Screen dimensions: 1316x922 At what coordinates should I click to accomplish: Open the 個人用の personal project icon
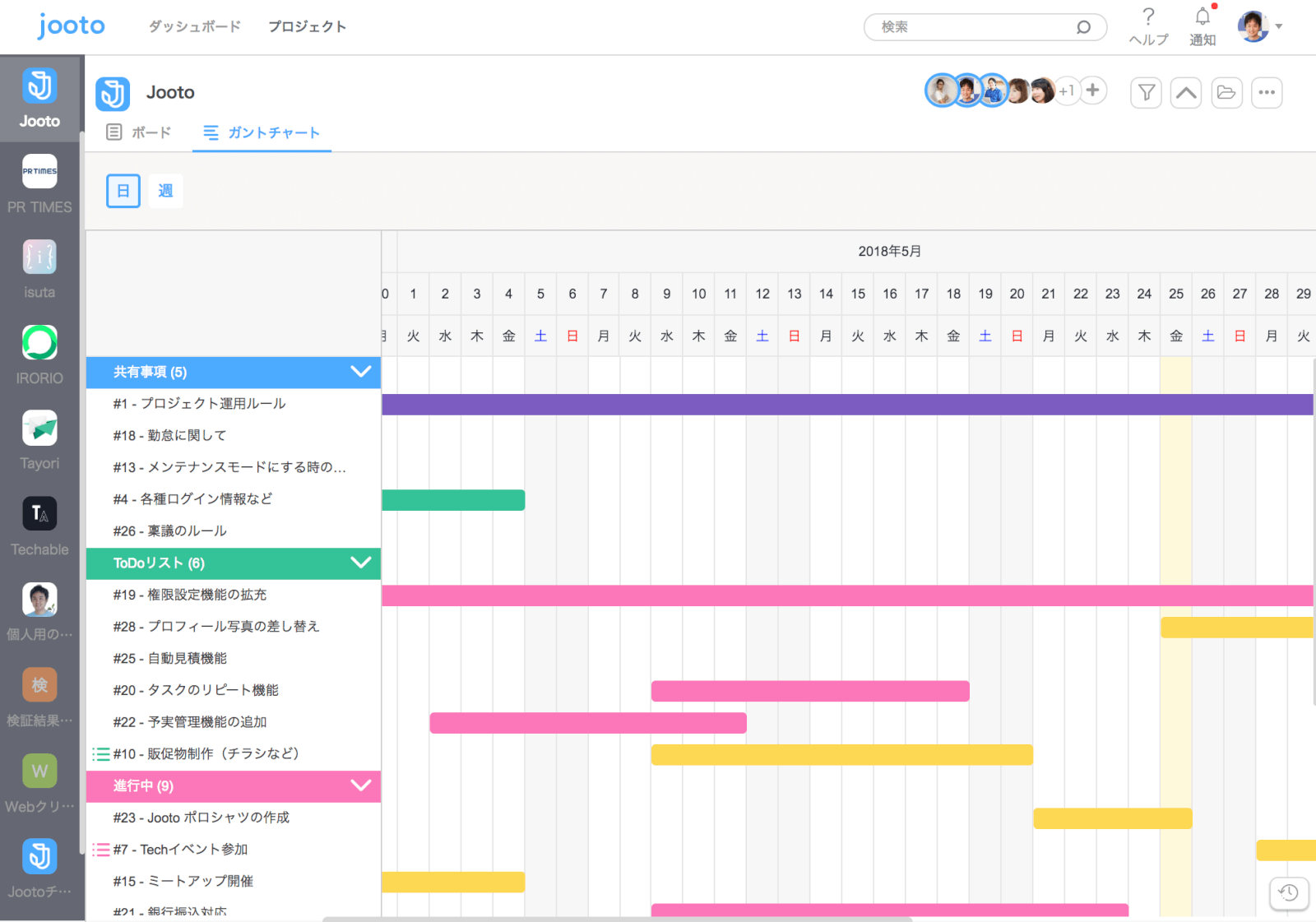click(39, 600)
